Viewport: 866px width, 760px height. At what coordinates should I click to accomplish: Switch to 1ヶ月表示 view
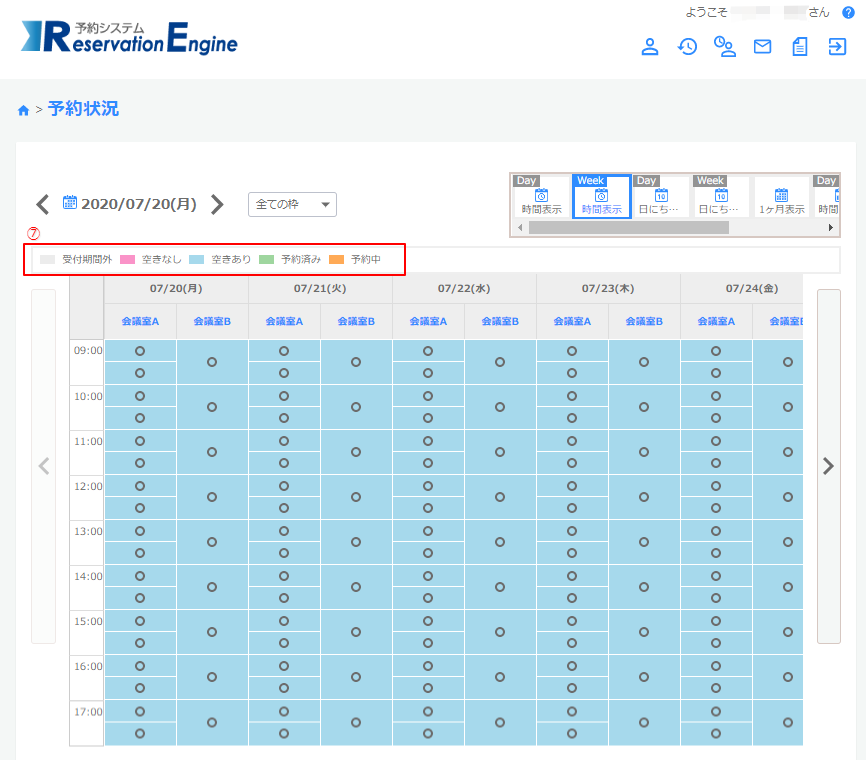pos(781,202)
